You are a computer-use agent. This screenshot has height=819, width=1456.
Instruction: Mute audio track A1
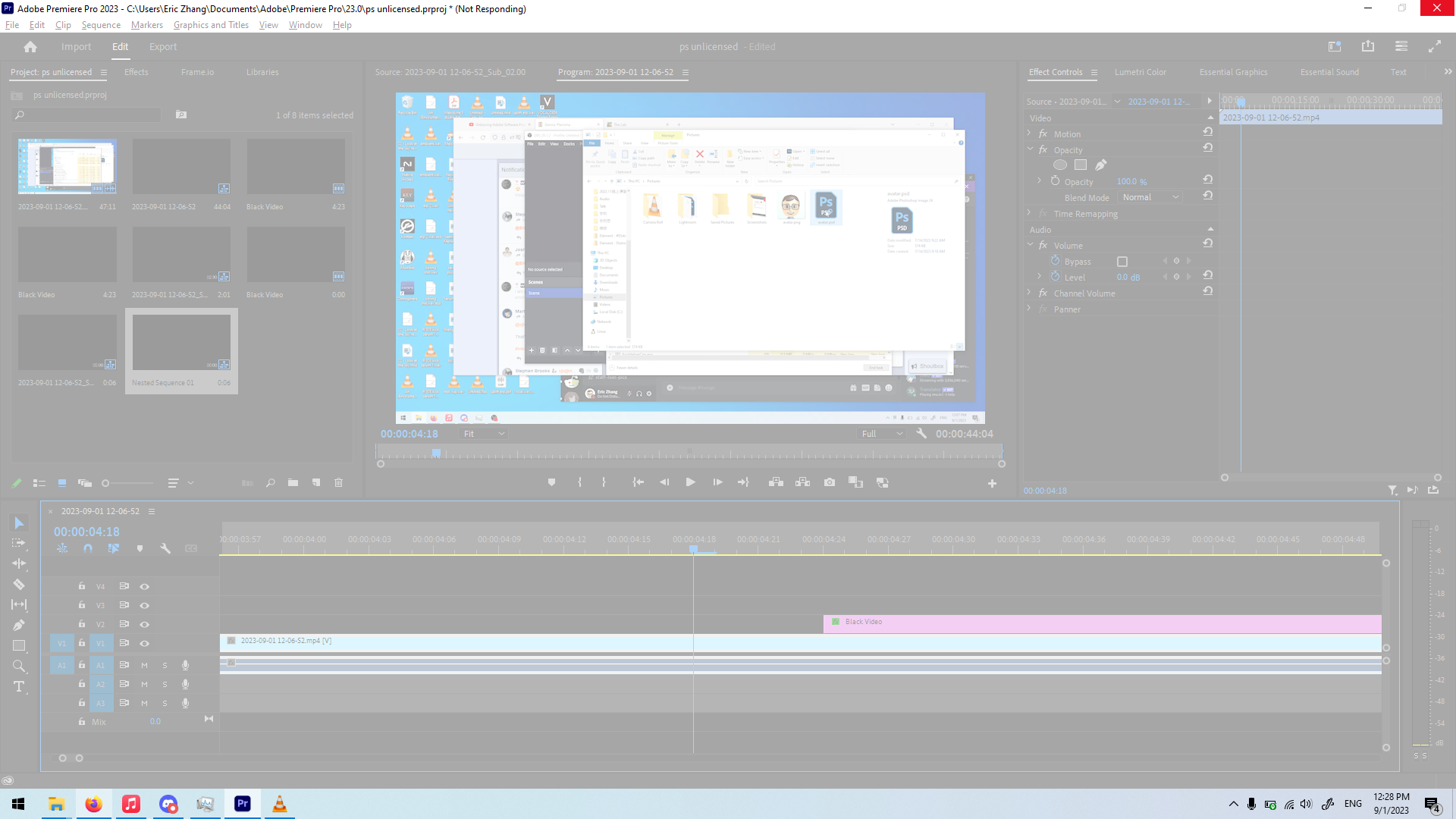(144, 666)
